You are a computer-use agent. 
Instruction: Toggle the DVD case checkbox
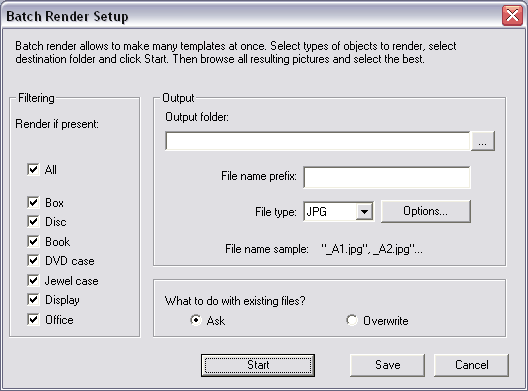point(33,260)
